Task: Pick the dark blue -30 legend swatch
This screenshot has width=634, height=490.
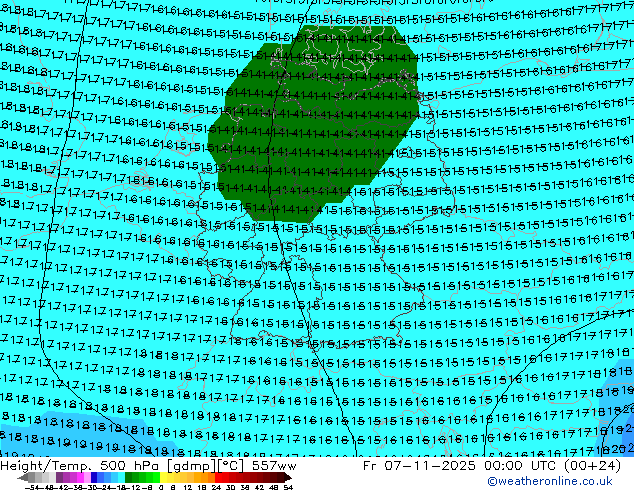Action: point(94,478)
